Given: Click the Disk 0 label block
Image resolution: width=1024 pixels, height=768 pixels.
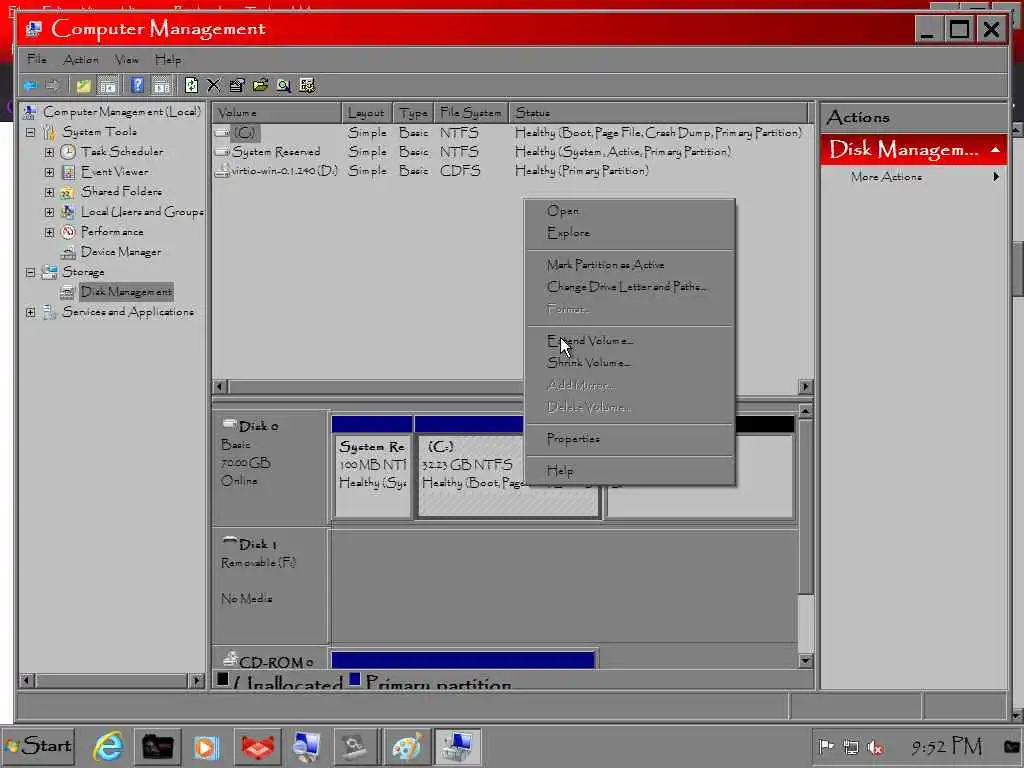Looking at the screenshot, I should pos(270,468).
